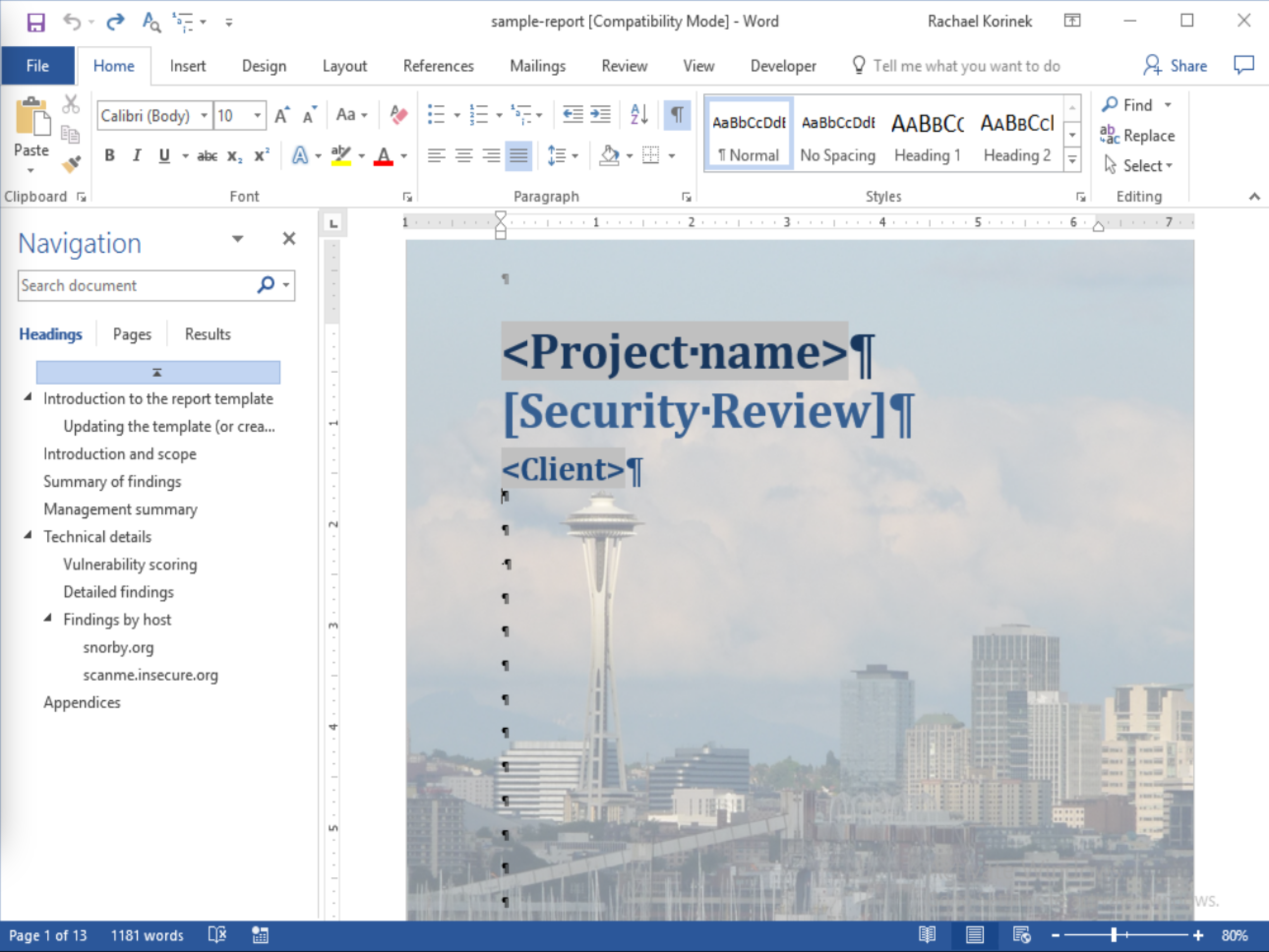
Task: Switch to Read Mode in the status bar
Action: point(927,935)
